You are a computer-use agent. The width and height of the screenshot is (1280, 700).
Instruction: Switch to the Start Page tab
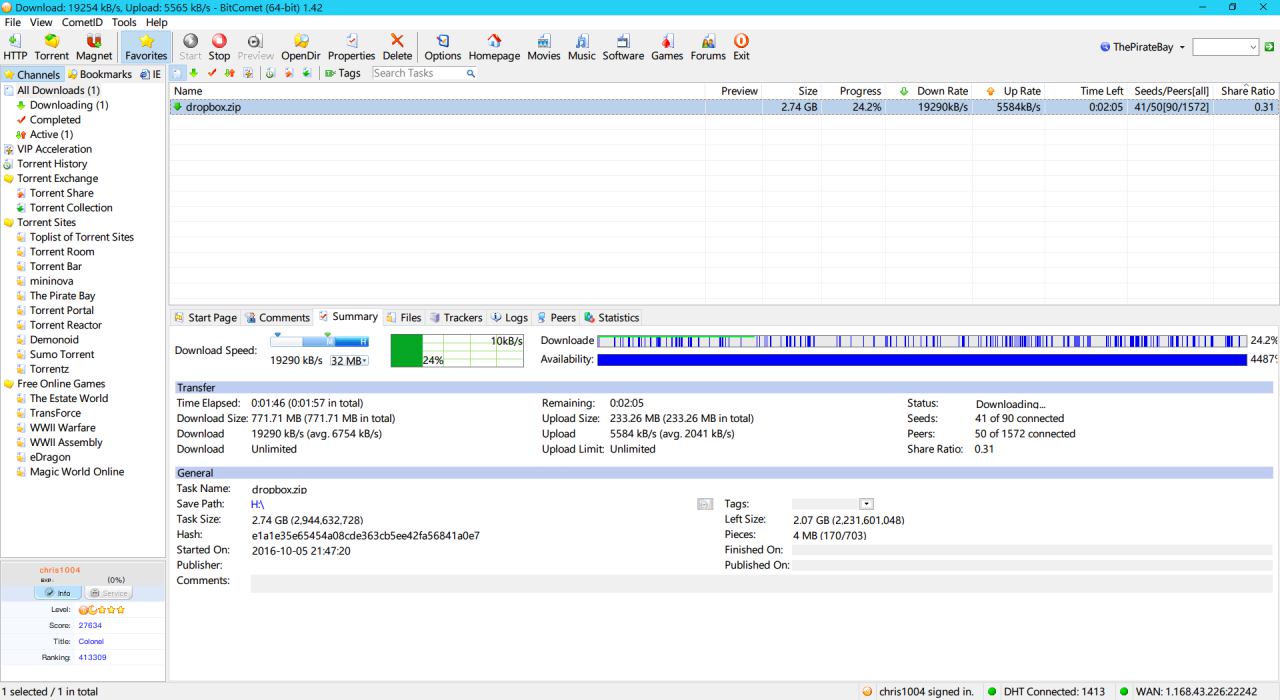[x=206, y=318]
